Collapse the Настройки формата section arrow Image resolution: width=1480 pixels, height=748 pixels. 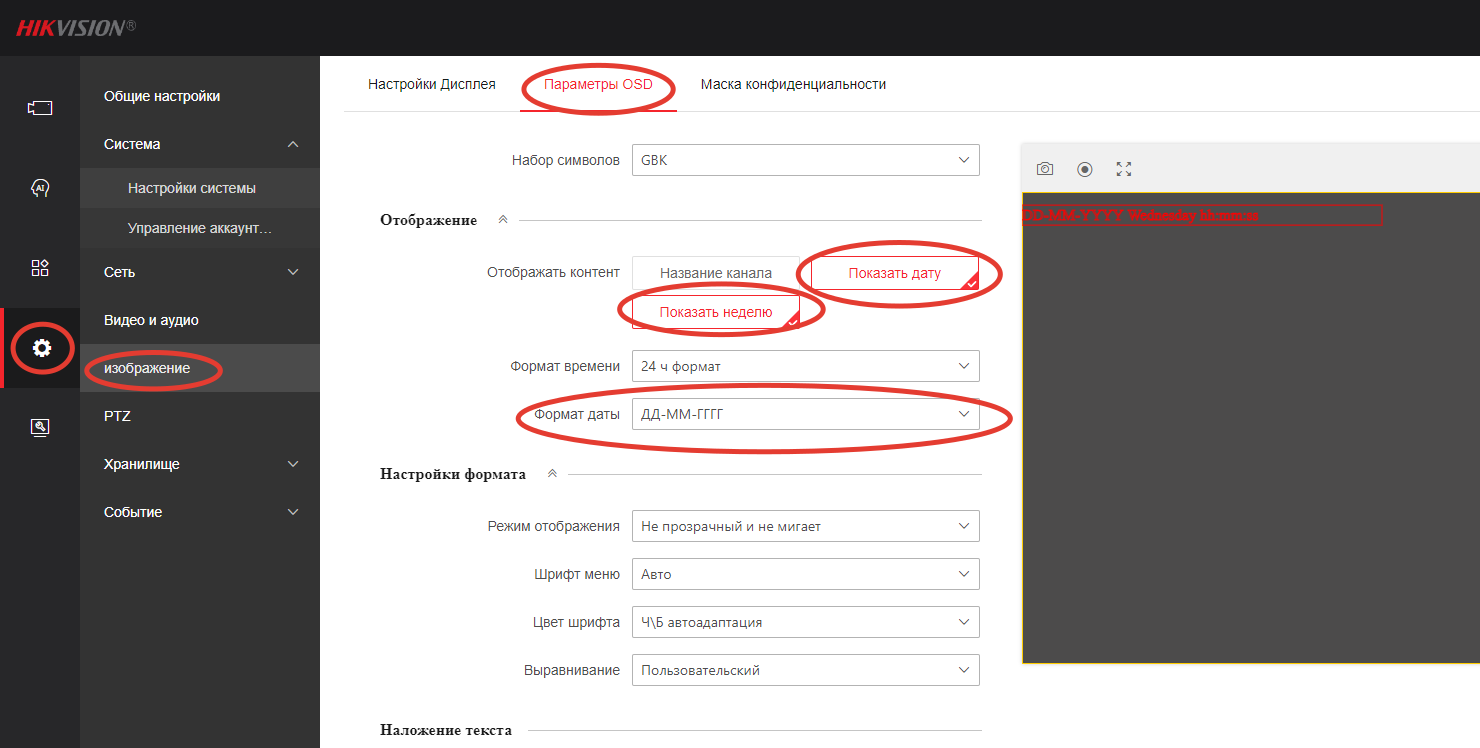[552, 474]
